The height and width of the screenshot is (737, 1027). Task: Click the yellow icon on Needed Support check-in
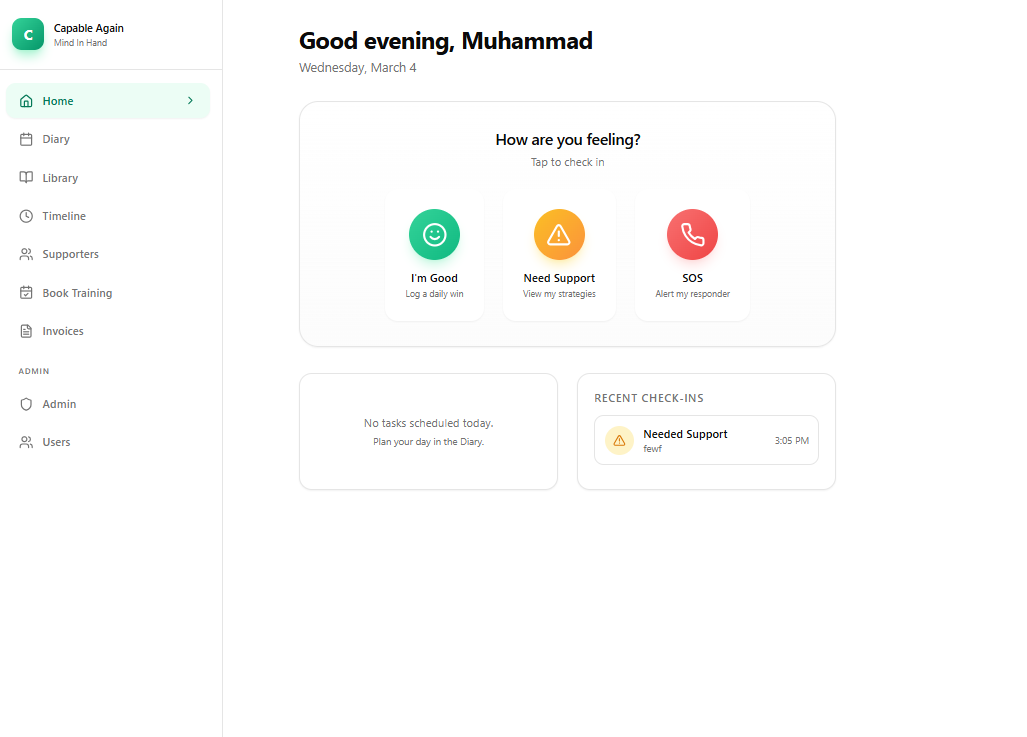pos(619,440)
